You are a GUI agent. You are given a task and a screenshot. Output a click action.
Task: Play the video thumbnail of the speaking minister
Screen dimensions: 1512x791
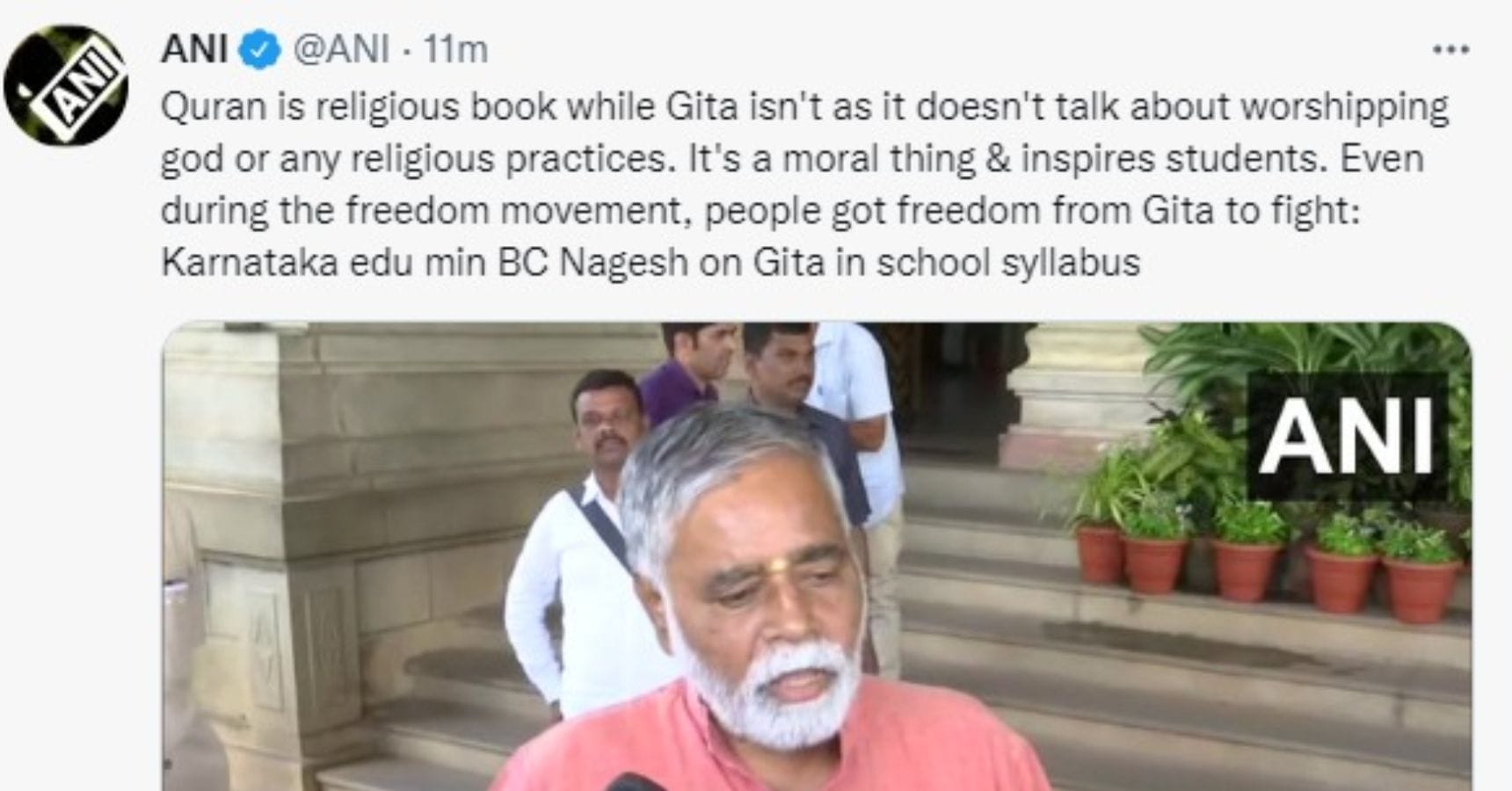[817, 556]
